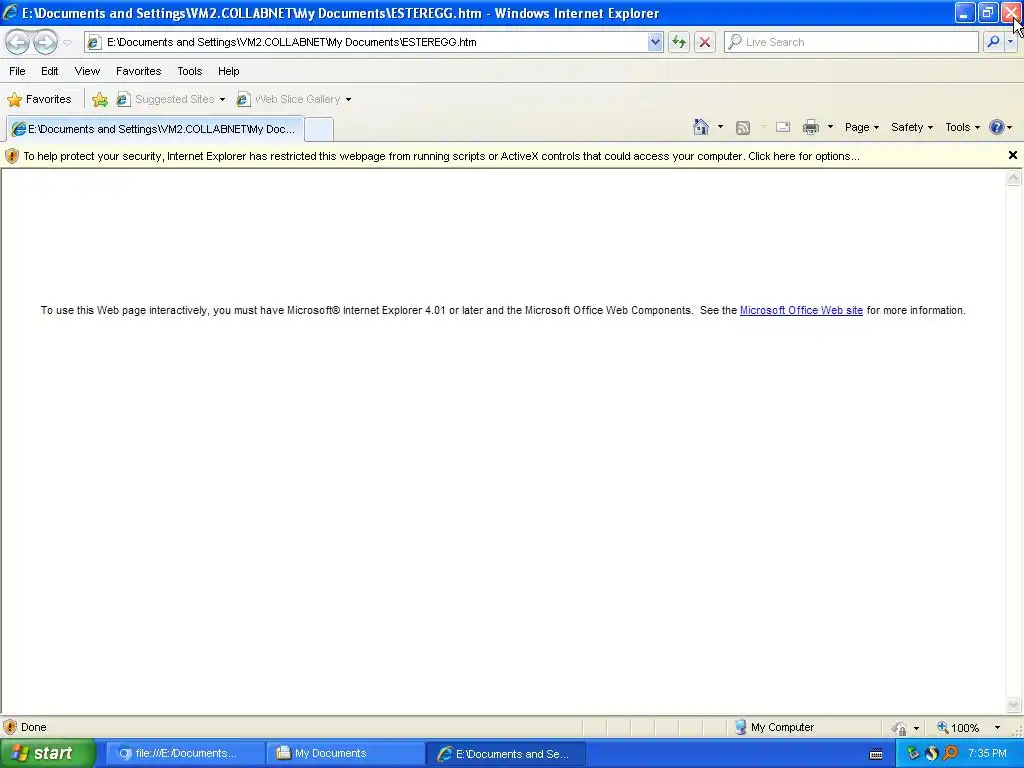Open the Safety command menu
Screen dimensions: 1024x768
[x=912, y=127]
